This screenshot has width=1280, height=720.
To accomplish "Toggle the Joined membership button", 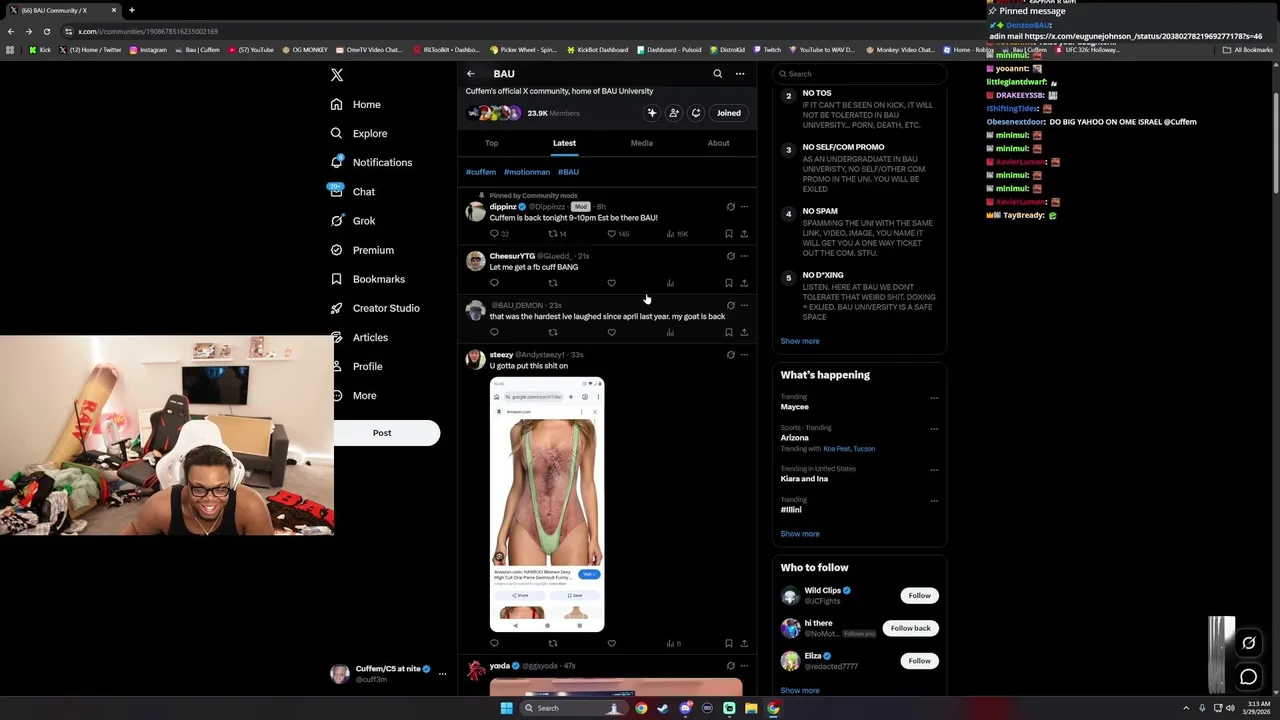I will pyautogui.click(x=728, y=113).
